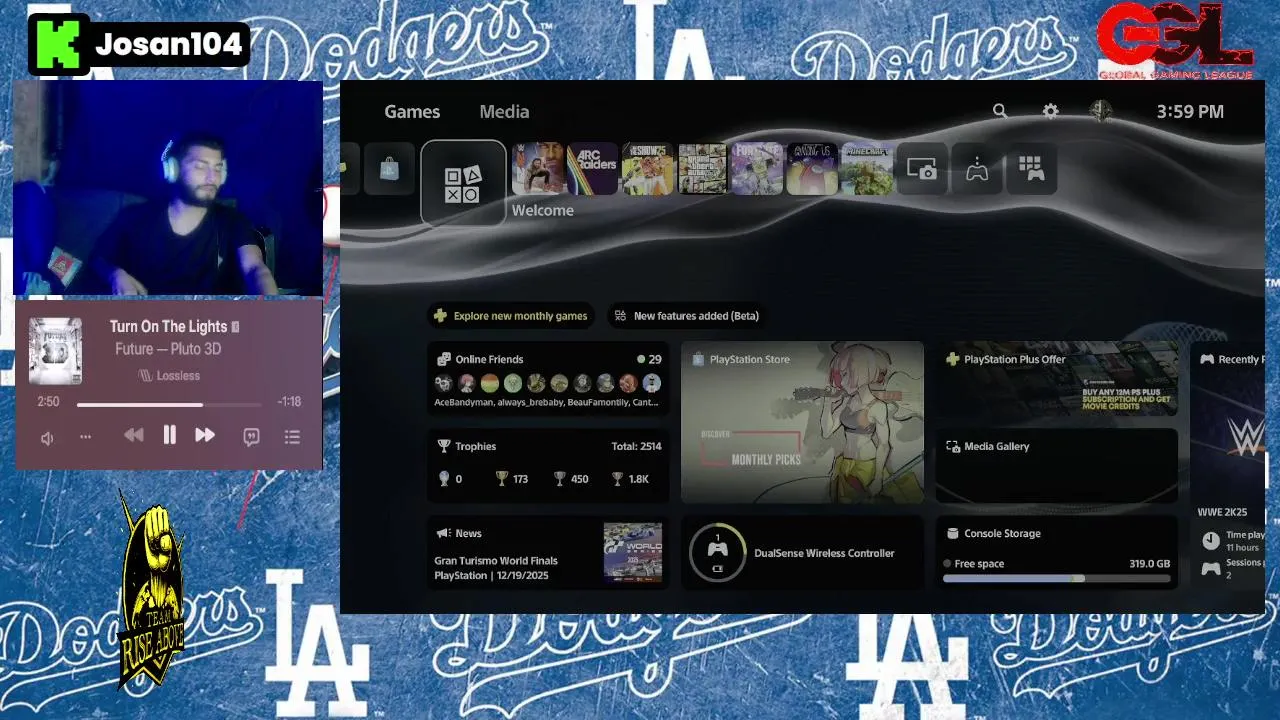Open the Remote Play controller tile
1280x720 pixels.
976,169
